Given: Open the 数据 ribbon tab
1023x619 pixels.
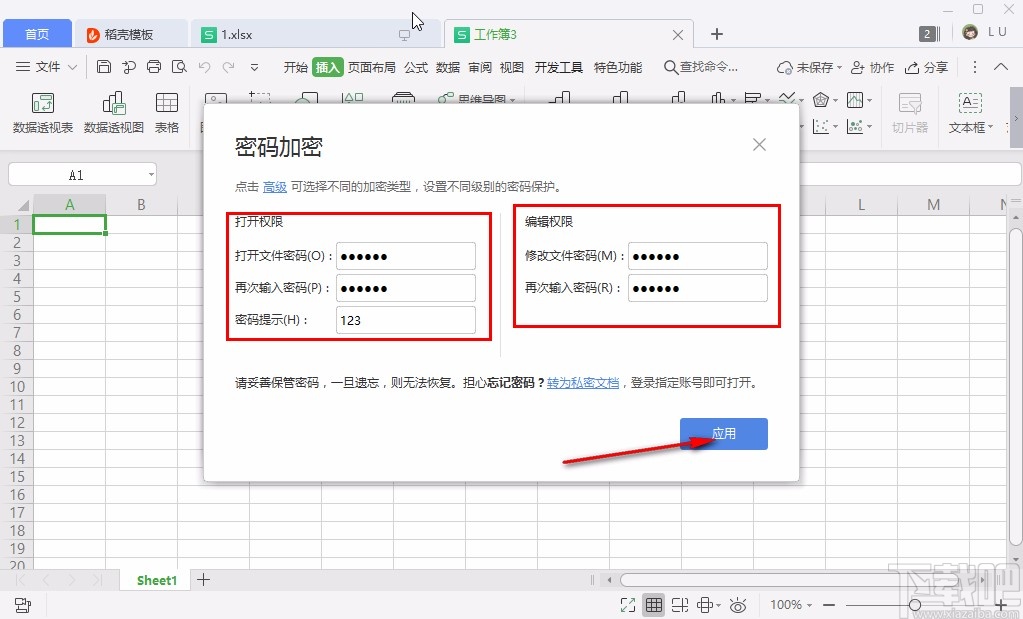Looking at the screenshot, I should (x=447, y=67).
